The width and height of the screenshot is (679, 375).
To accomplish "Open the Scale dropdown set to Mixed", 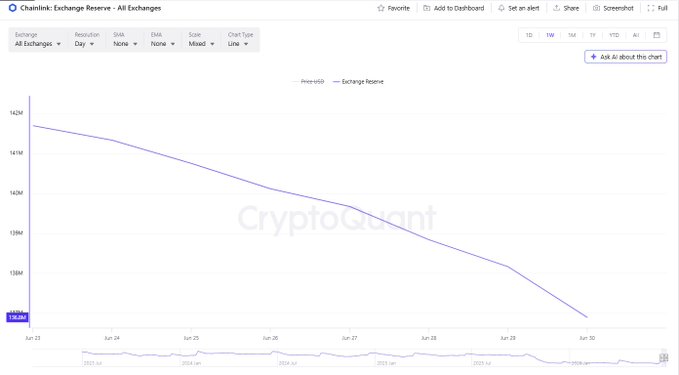I will (201, 39).
